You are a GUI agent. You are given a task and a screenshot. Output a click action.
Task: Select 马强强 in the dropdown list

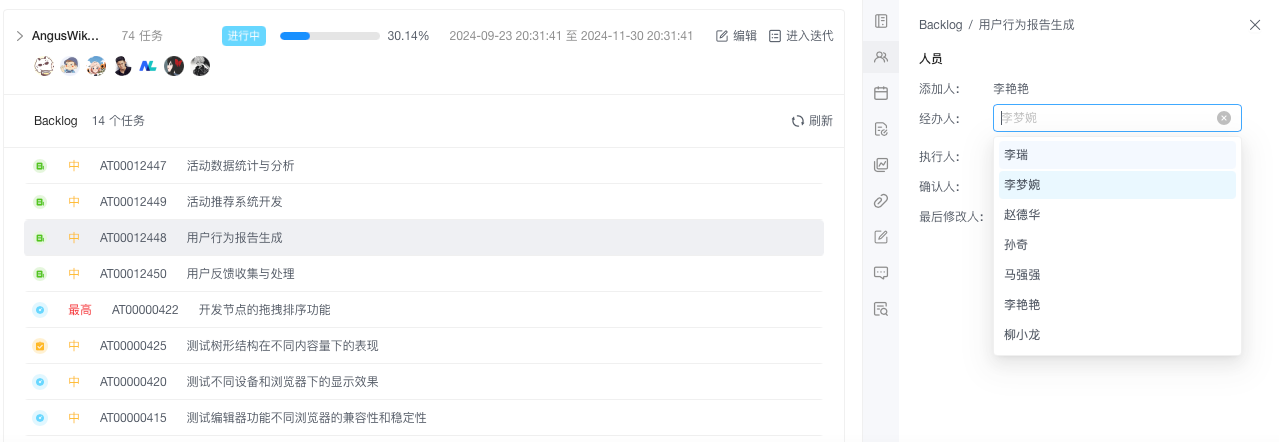tap(1117, 275)
